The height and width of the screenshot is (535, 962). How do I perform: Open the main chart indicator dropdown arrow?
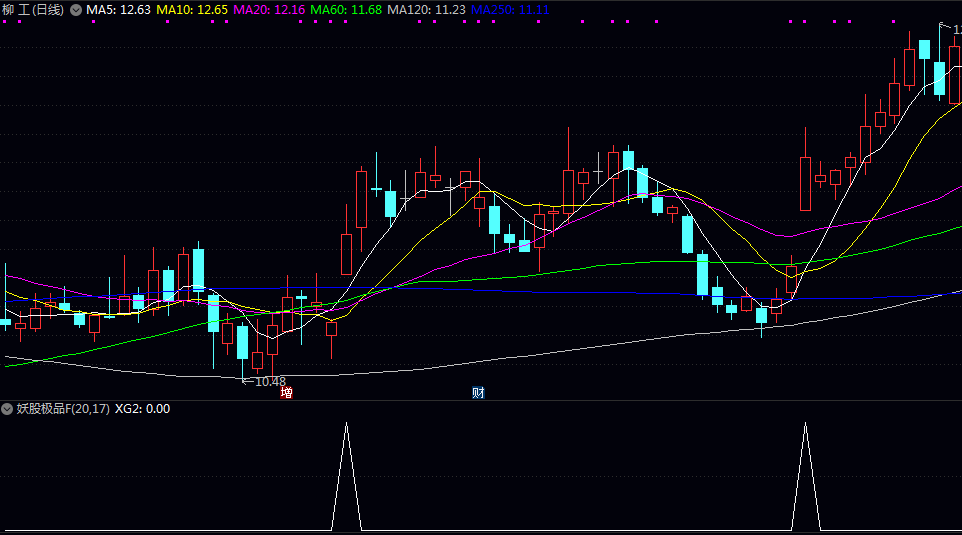[76, 10]
